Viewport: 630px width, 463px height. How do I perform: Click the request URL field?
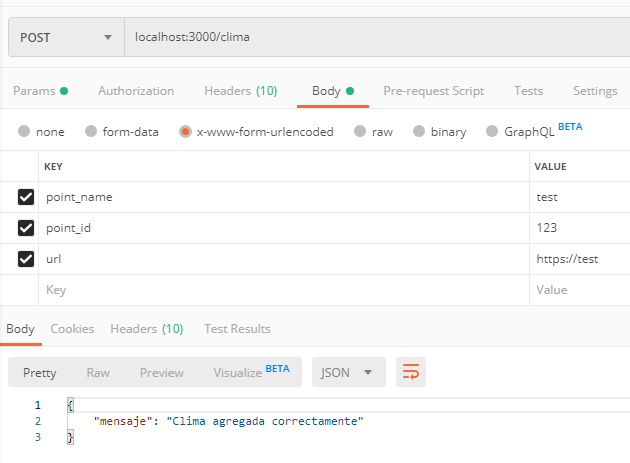point(370,38)
